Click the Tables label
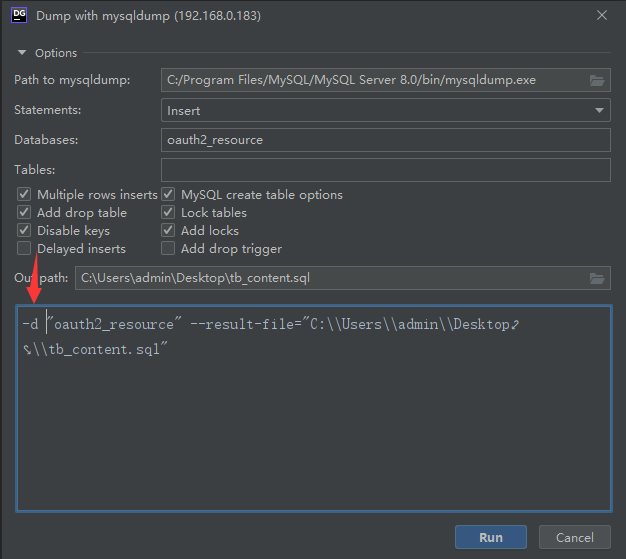This screenshot has height=559, width=626. pos(35,170)
